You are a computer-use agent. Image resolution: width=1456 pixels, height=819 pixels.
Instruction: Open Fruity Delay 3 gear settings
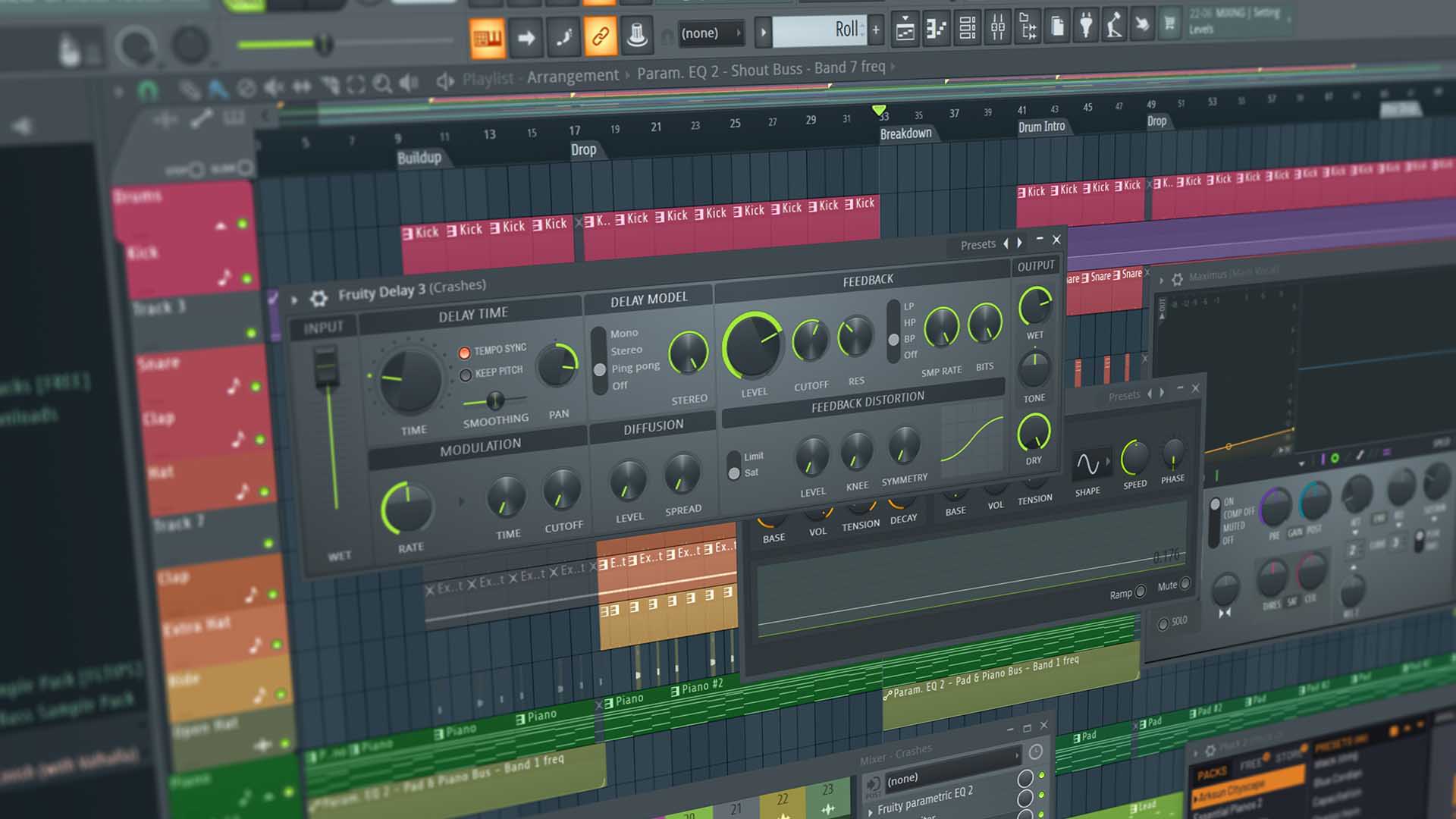[318, 298]
